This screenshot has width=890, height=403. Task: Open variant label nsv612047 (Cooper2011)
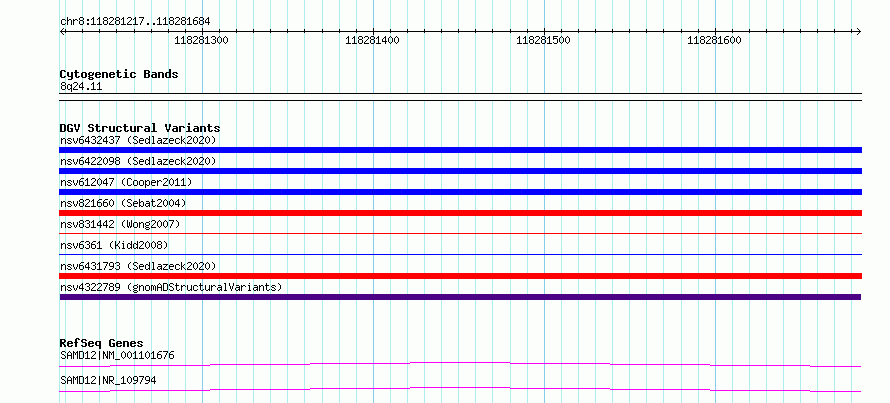coord(126,182)
